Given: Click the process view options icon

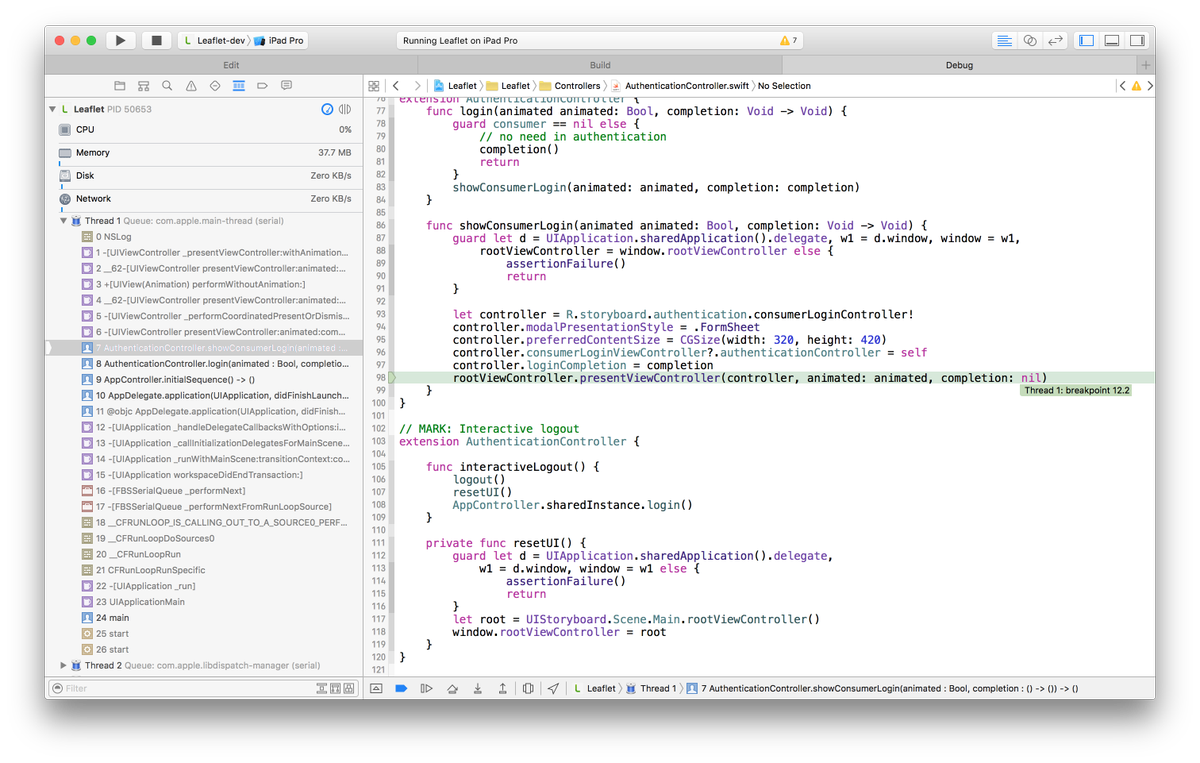Looking at the screenshot, I should tap(345, 109).
